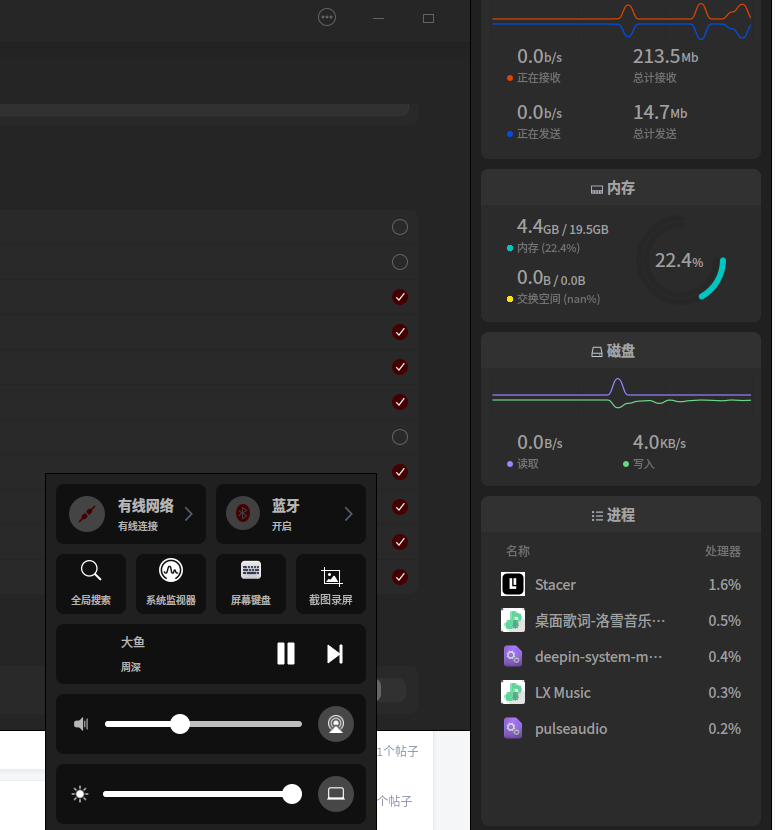
Task: Start 截图录屏 screenshot recorder
Action: (x=331, y=584)
